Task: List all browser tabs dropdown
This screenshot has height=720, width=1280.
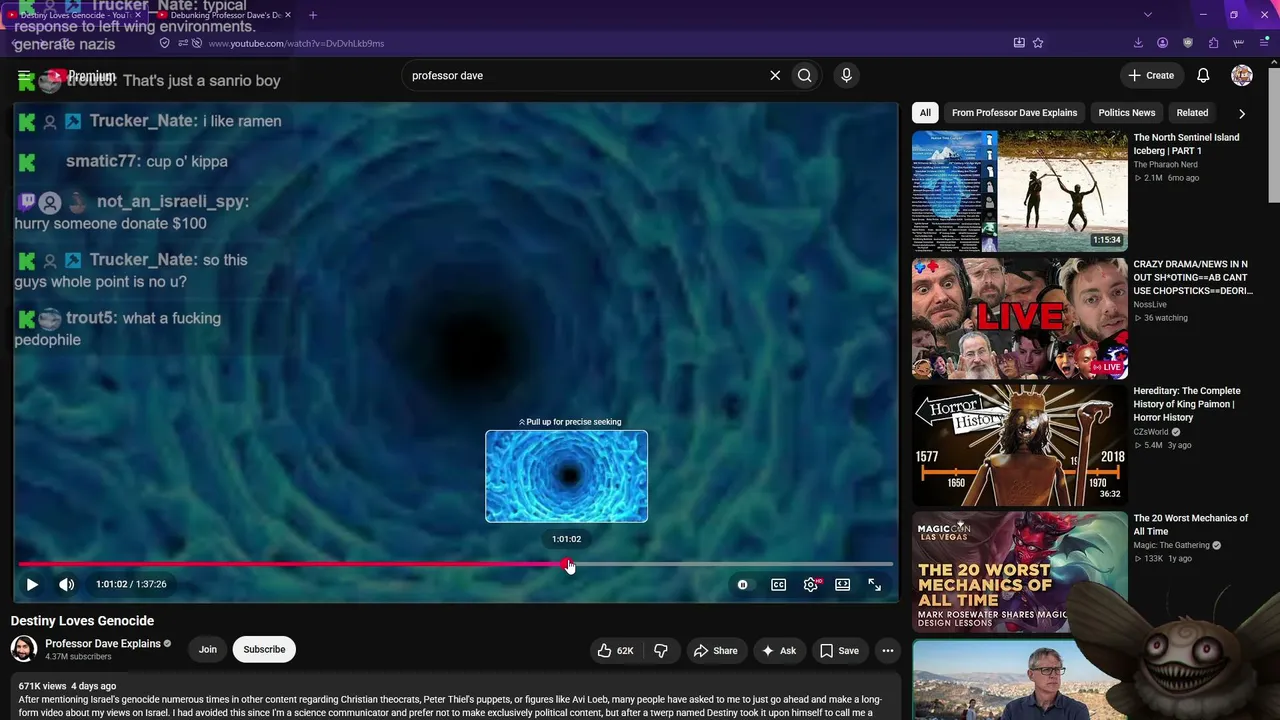Action: (1147, 15)
